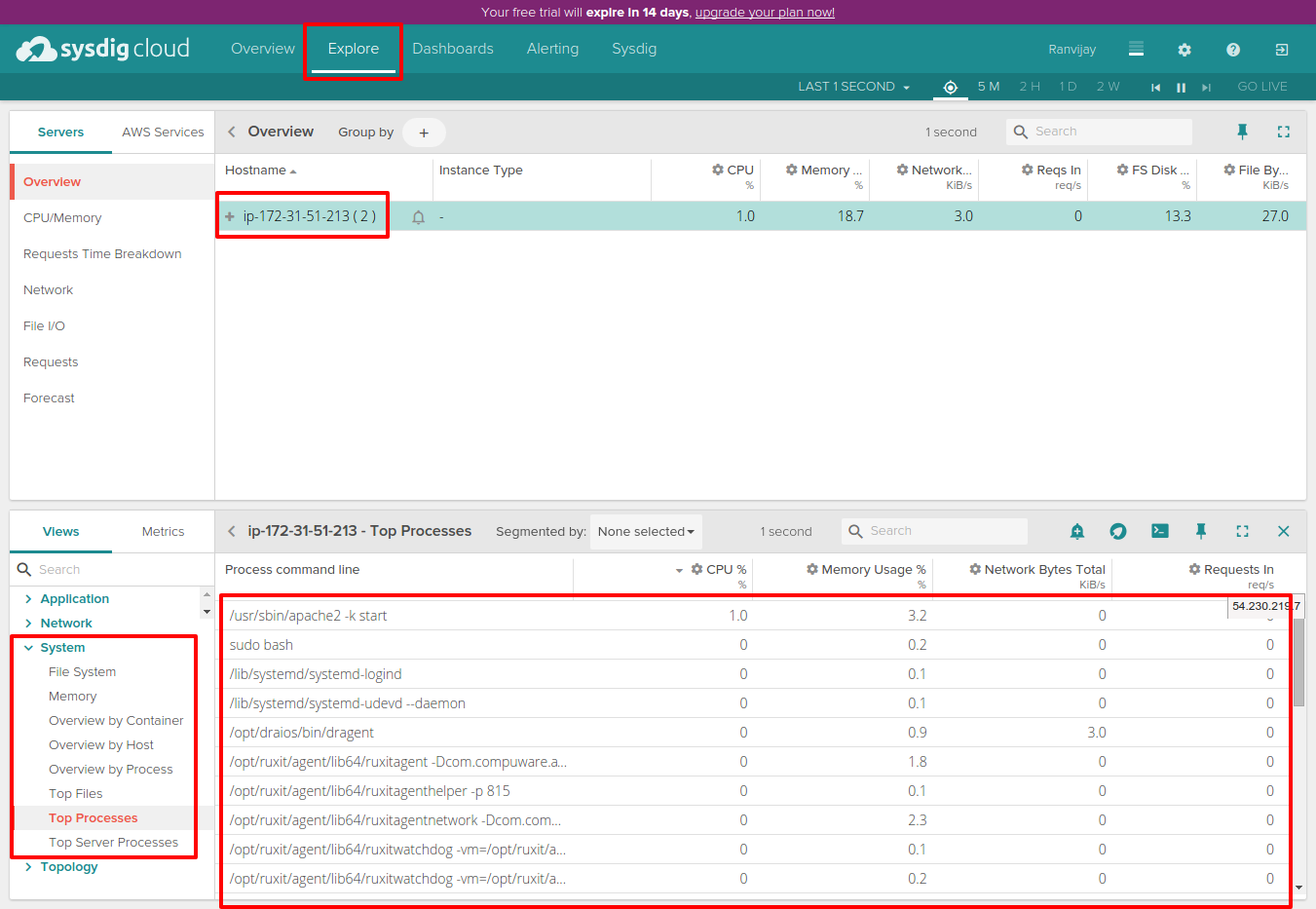The width and height of the screenshot is (1316, 909).
Task: Open the help question mark icon
Action: coord(1233,50)
